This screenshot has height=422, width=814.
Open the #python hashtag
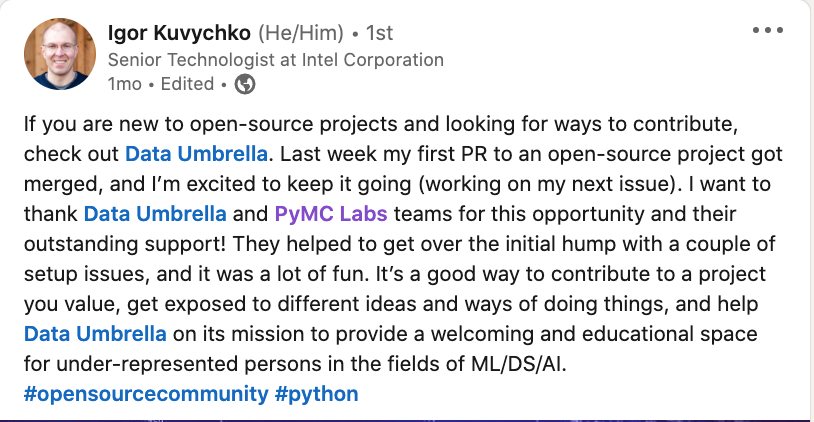(x=315, y=393)
